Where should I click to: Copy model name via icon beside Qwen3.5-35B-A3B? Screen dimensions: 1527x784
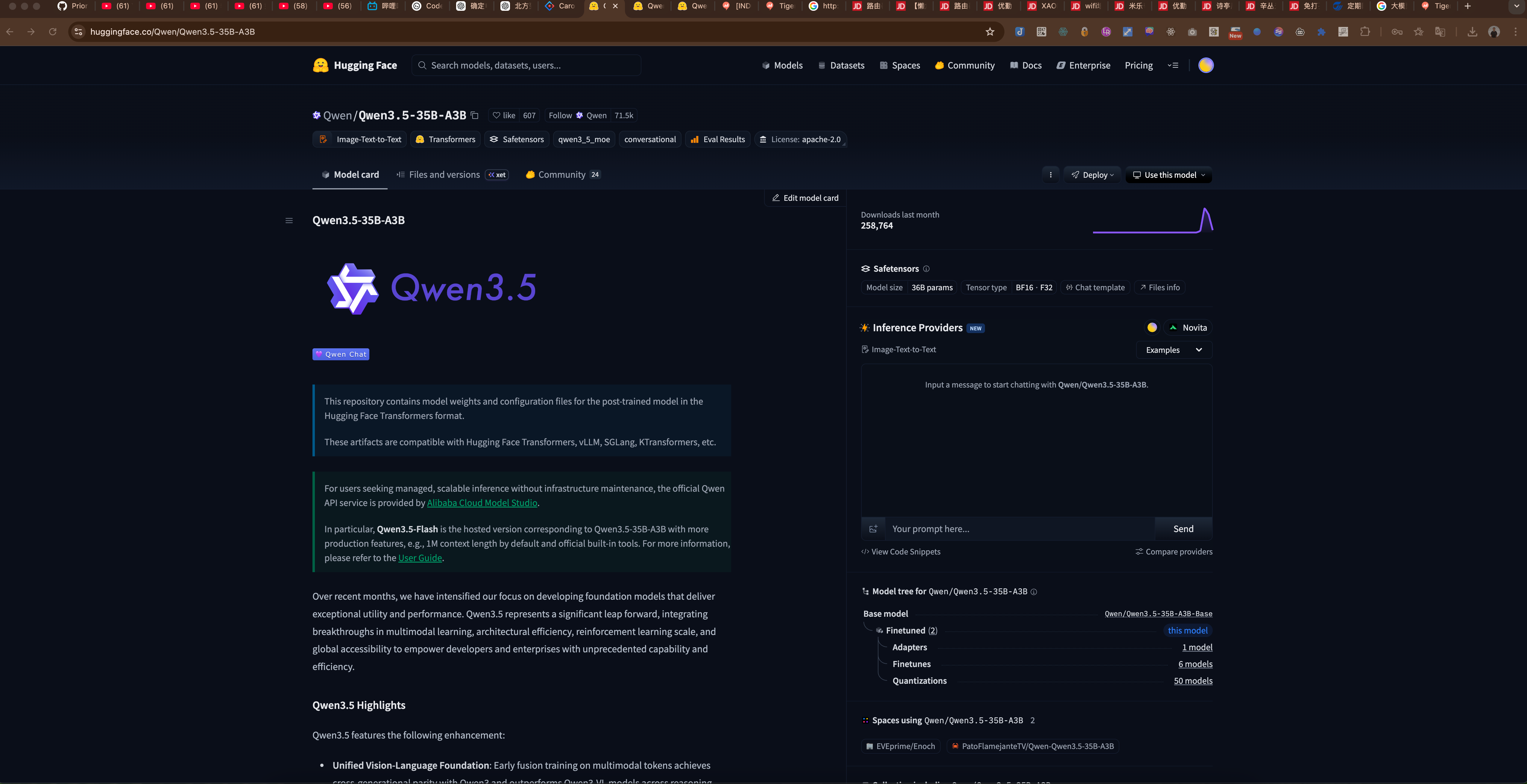tap(474, 116)
